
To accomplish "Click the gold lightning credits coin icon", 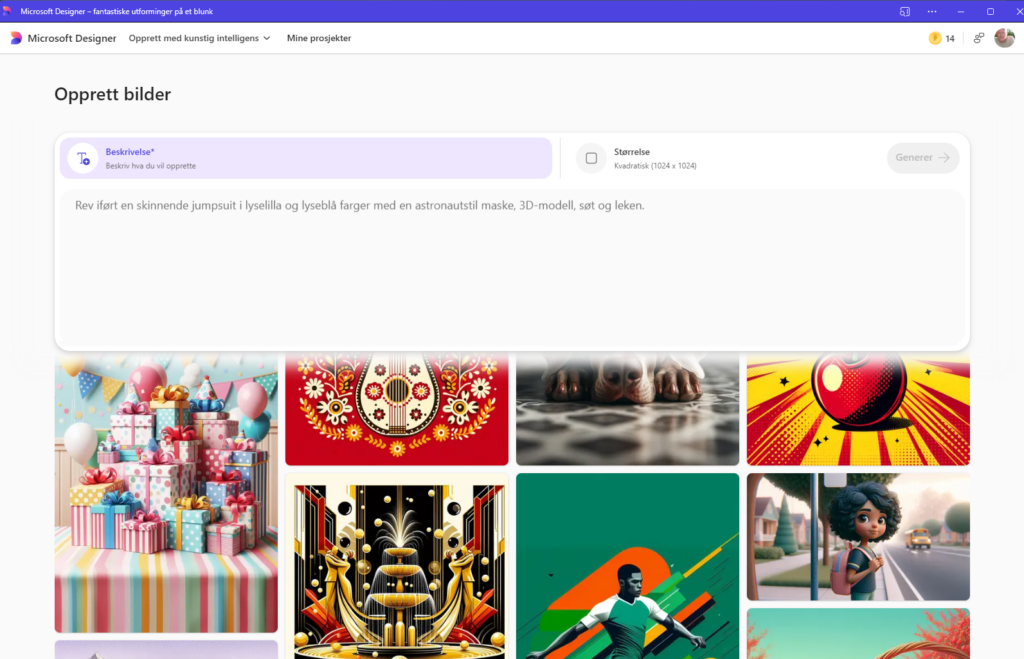I will (x=935, y=38).
